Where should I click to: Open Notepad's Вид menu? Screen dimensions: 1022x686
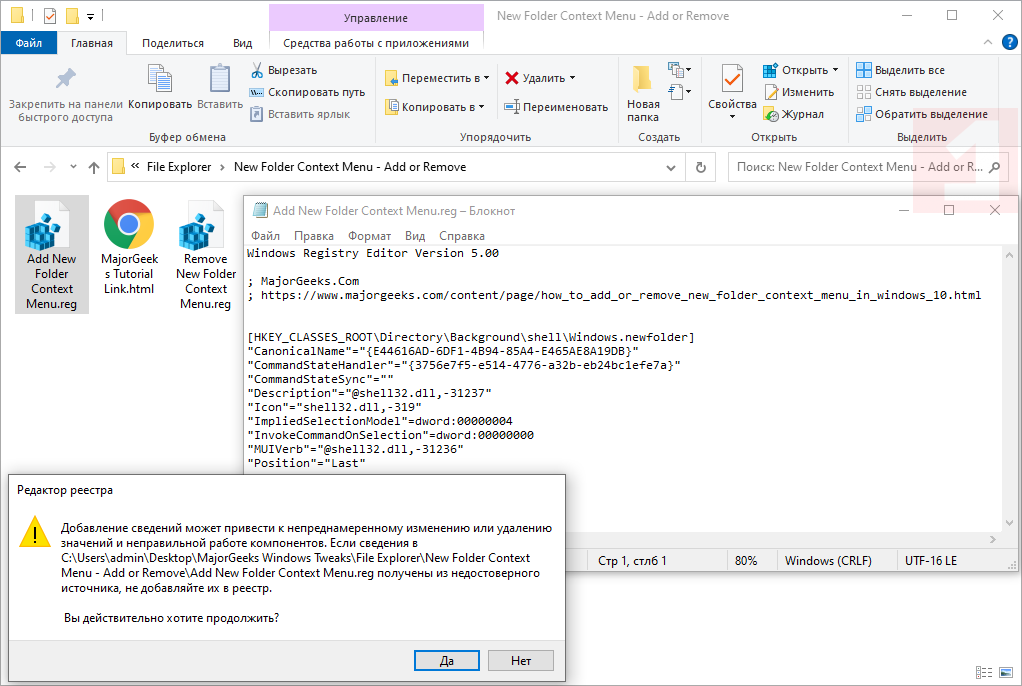(x=415, y=236)
